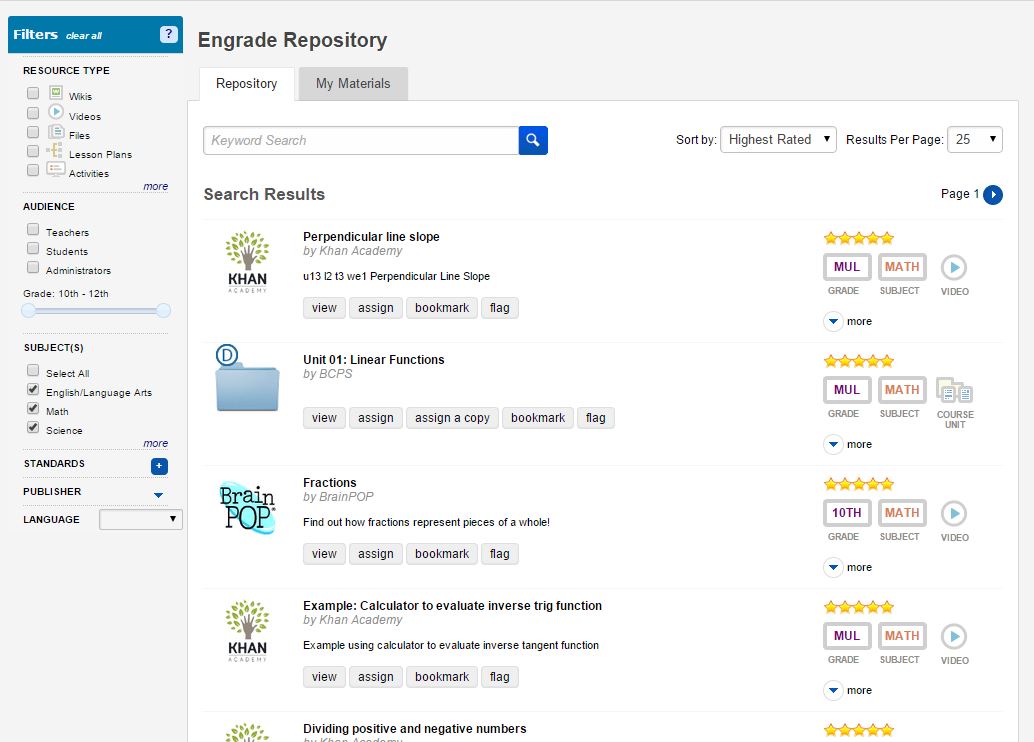Click the Course Unit icon for Unit 01

(954, 390)
